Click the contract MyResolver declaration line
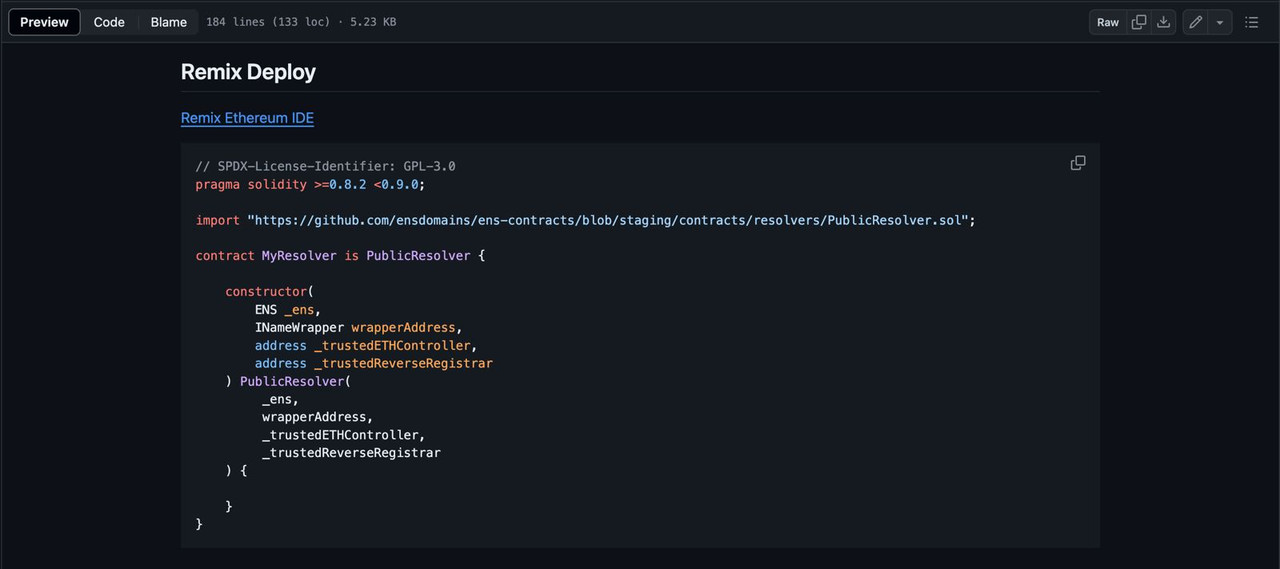 coord(340,256)
